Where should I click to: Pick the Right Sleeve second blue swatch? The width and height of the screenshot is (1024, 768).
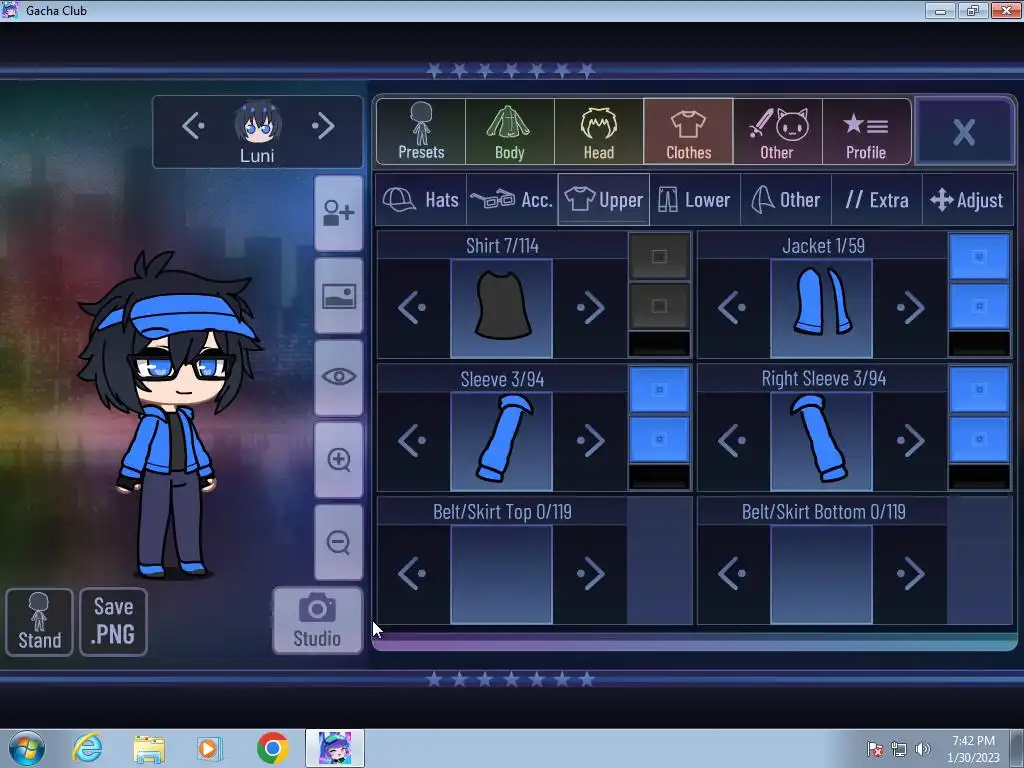(x=979, y=439)
